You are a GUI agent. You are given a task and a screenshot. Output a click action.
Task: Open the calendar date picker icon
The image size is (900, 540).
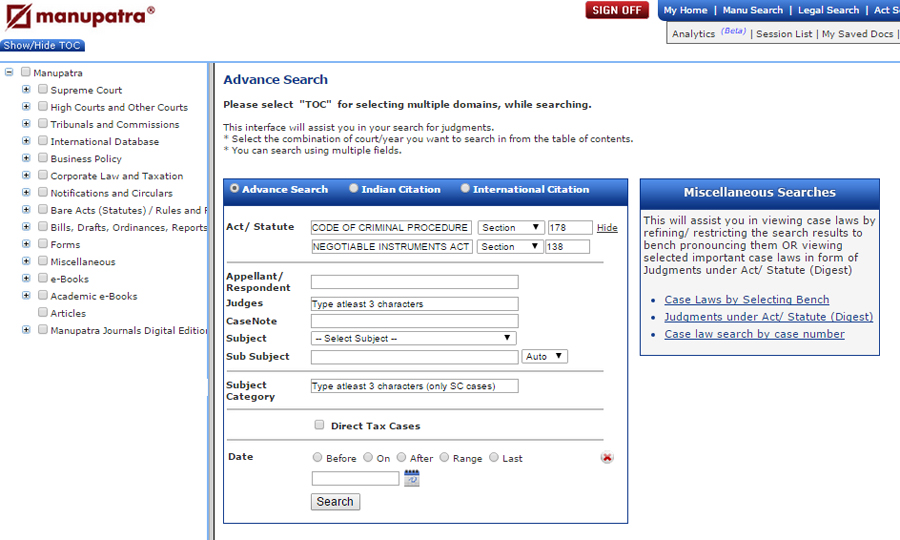(x=412, y=478)
